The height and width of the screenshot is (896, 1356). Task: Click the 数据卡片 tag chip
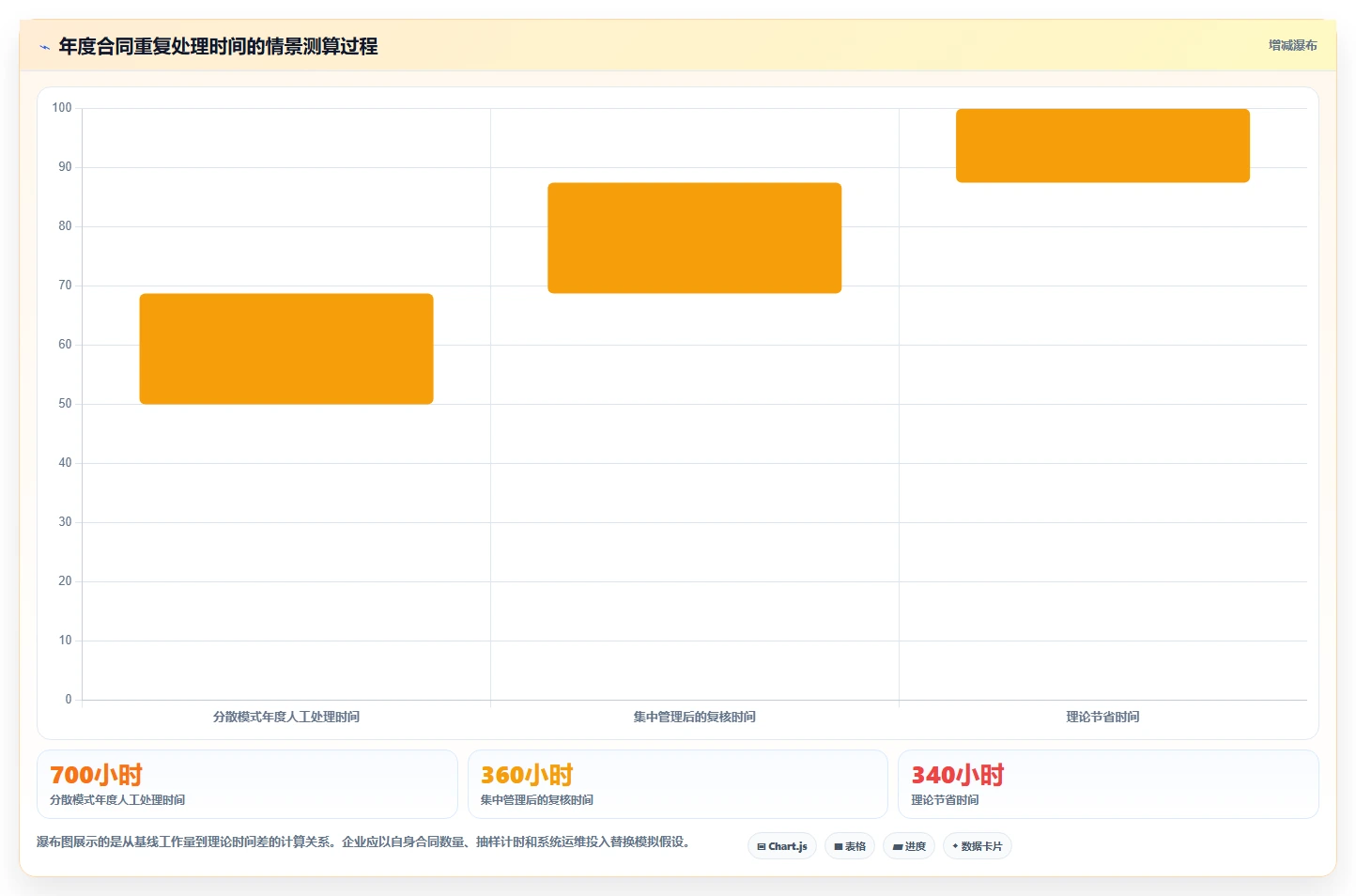978,846
